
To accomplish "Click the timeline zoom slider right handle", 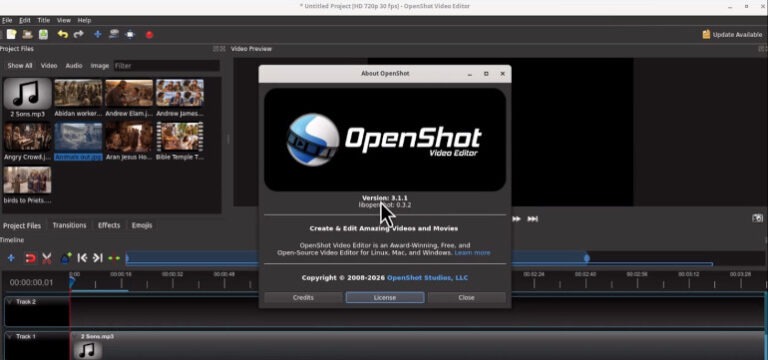I will (587, 258).
